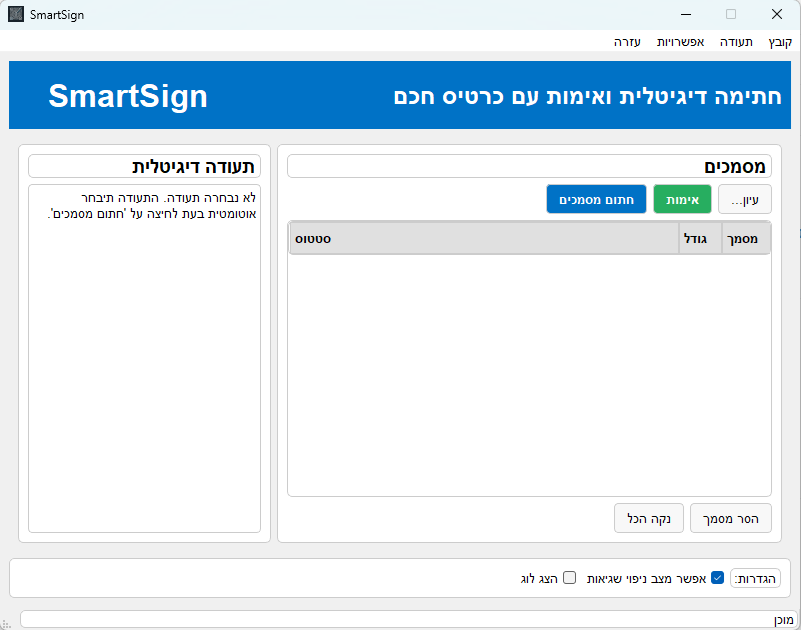This screenshot has height=630, width=801.
Task: Open the הגדרות settings panel
Action: pos(755,578)
